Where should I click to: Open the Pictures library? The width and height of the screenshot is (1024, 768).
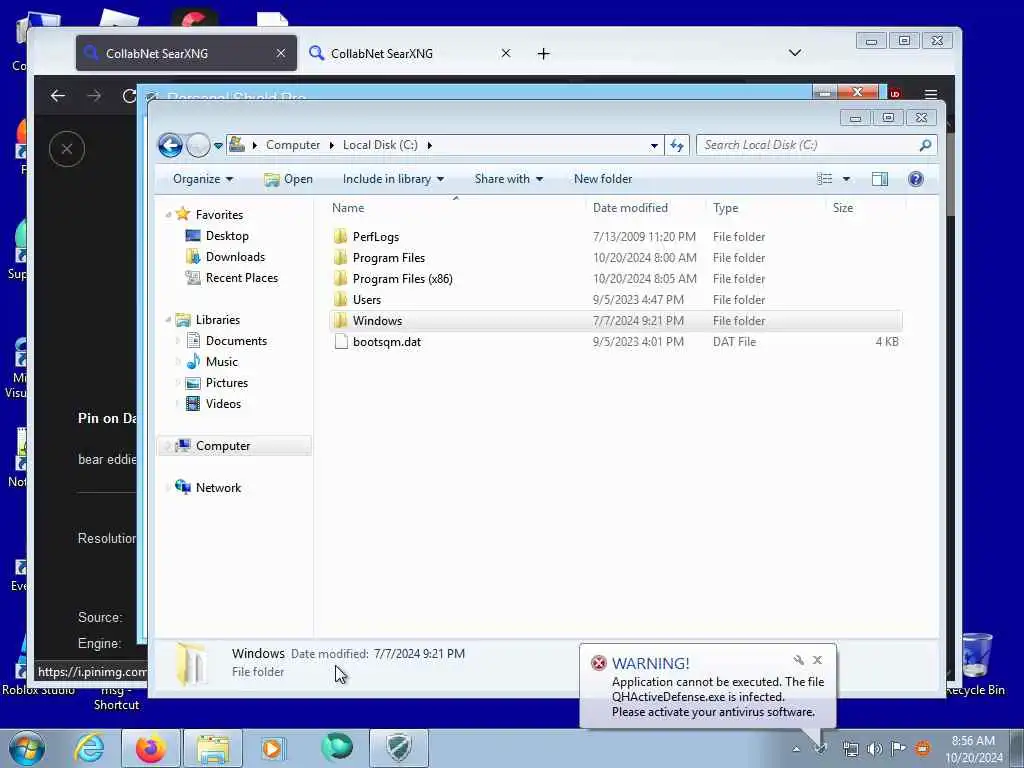(227, 383)
